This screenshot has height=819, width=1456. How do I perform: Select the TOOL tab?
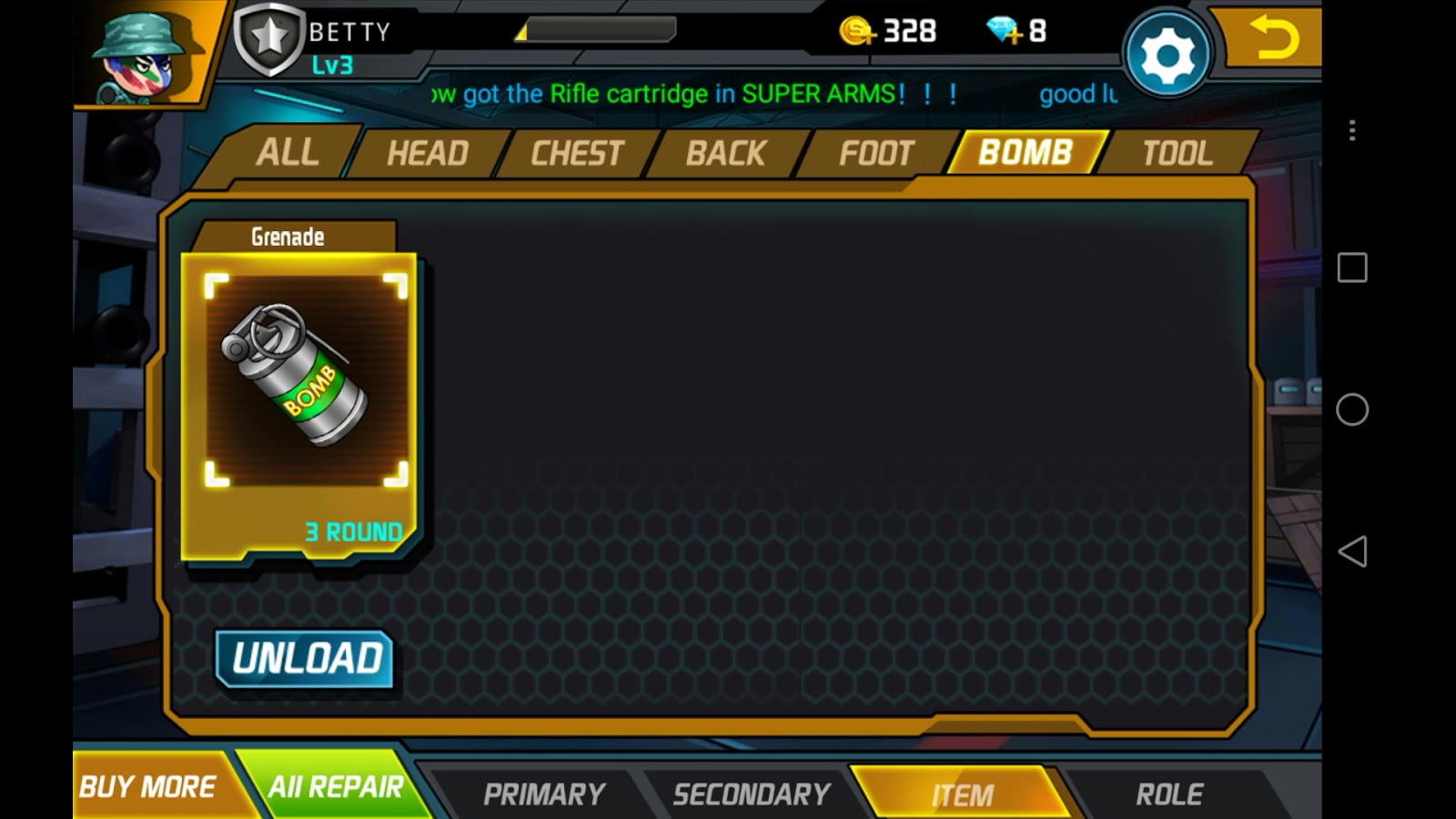coord(1178,153)
